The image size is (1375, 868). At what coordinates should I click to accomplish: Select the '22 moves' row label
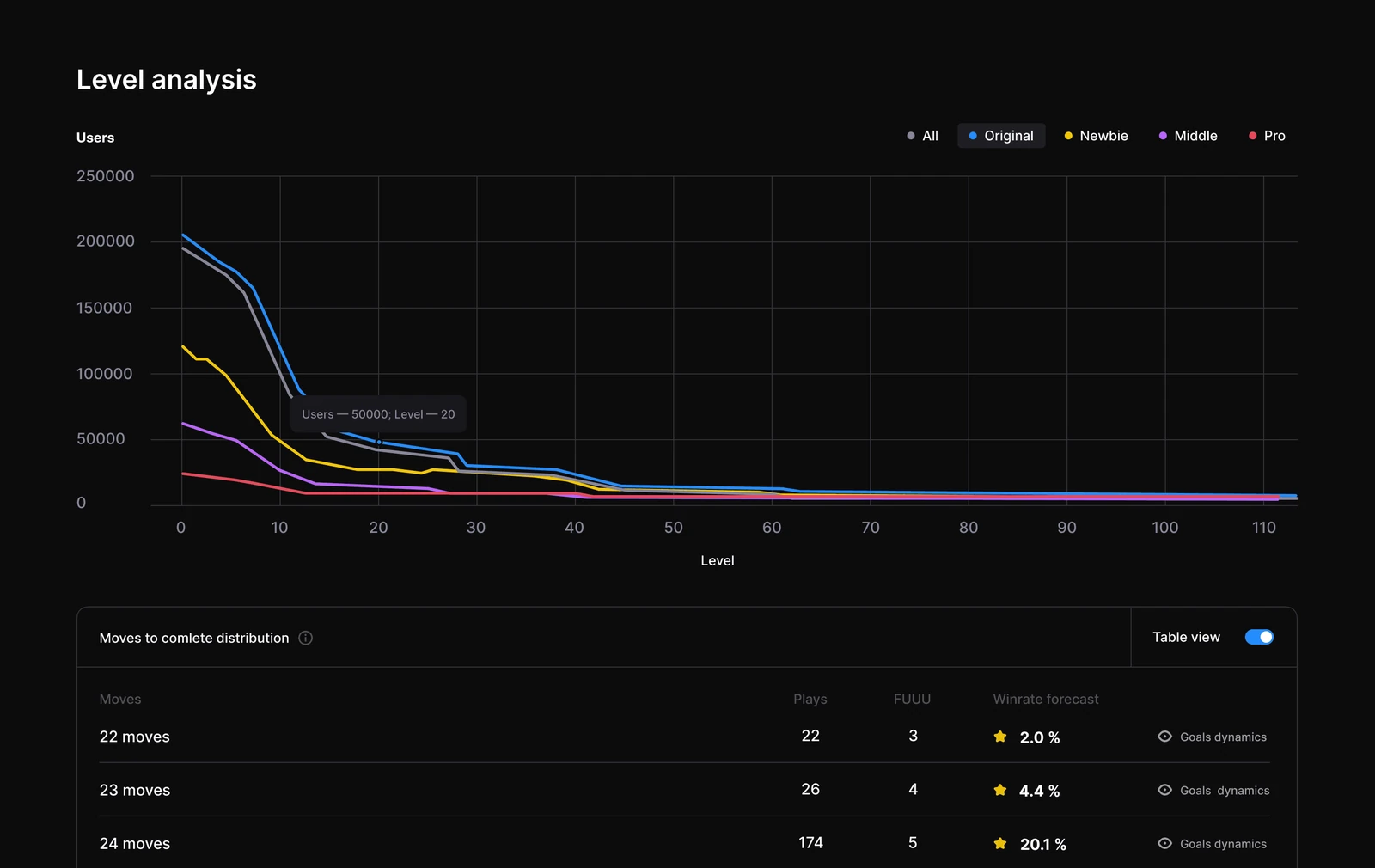pyautogui.click(x=135, y=737)
